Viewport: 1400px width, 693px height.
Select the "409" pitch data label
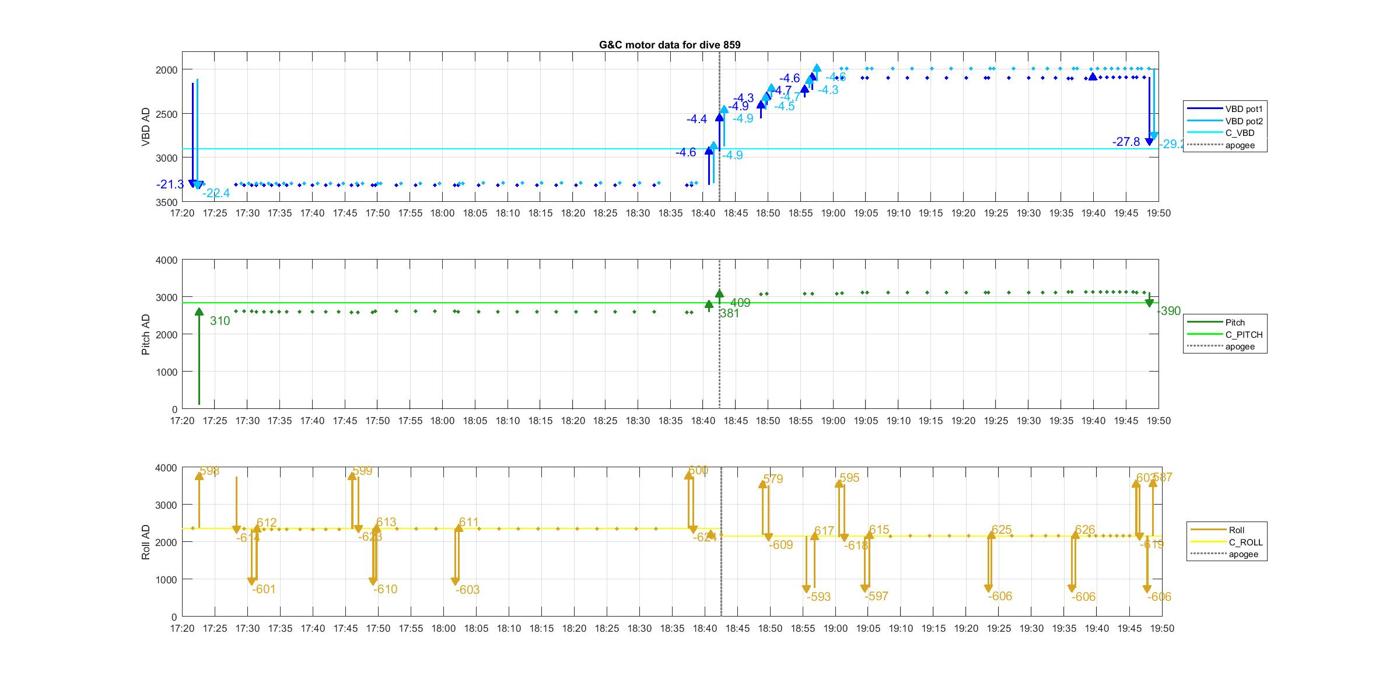click(740, 303)
